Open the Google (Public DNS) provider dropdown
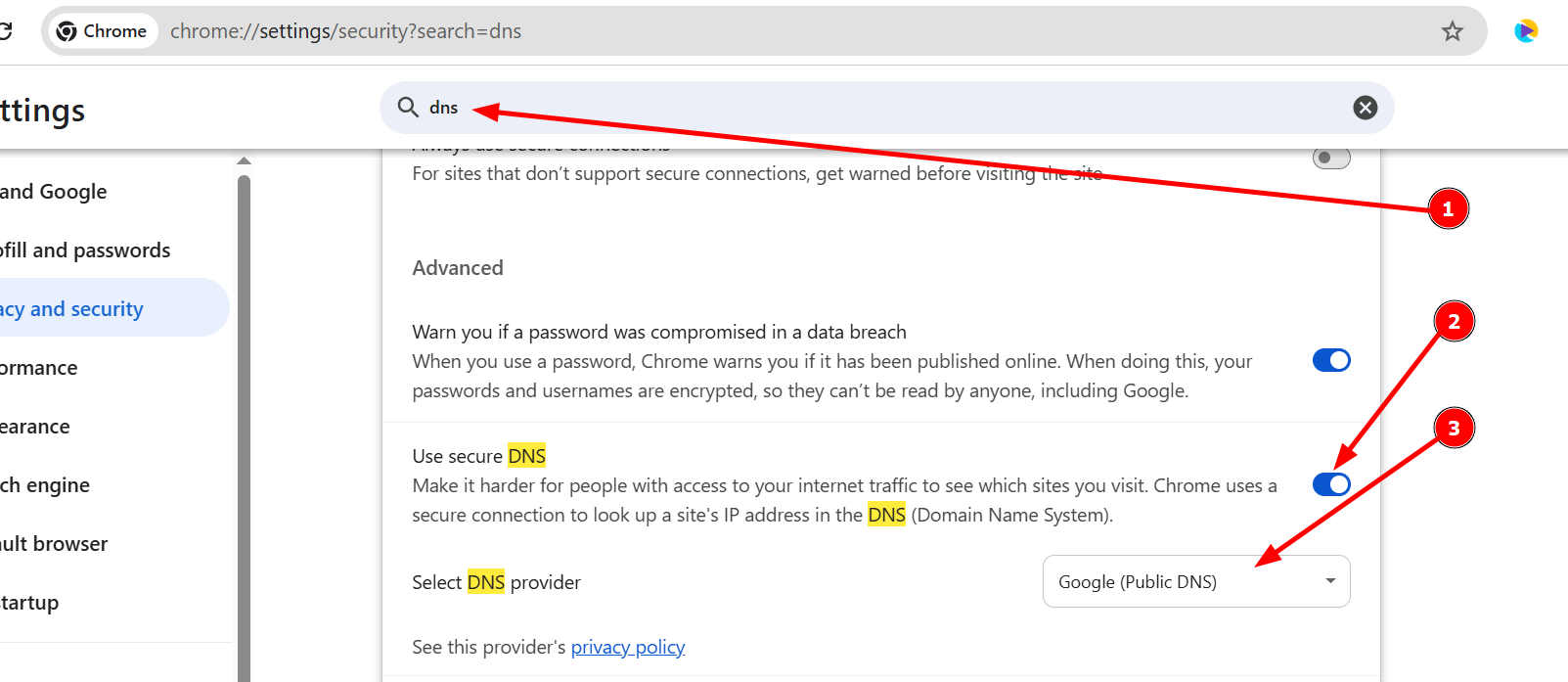Image resolution: width=1568 pixels, height=682 pixels. tap(1196, 581)
